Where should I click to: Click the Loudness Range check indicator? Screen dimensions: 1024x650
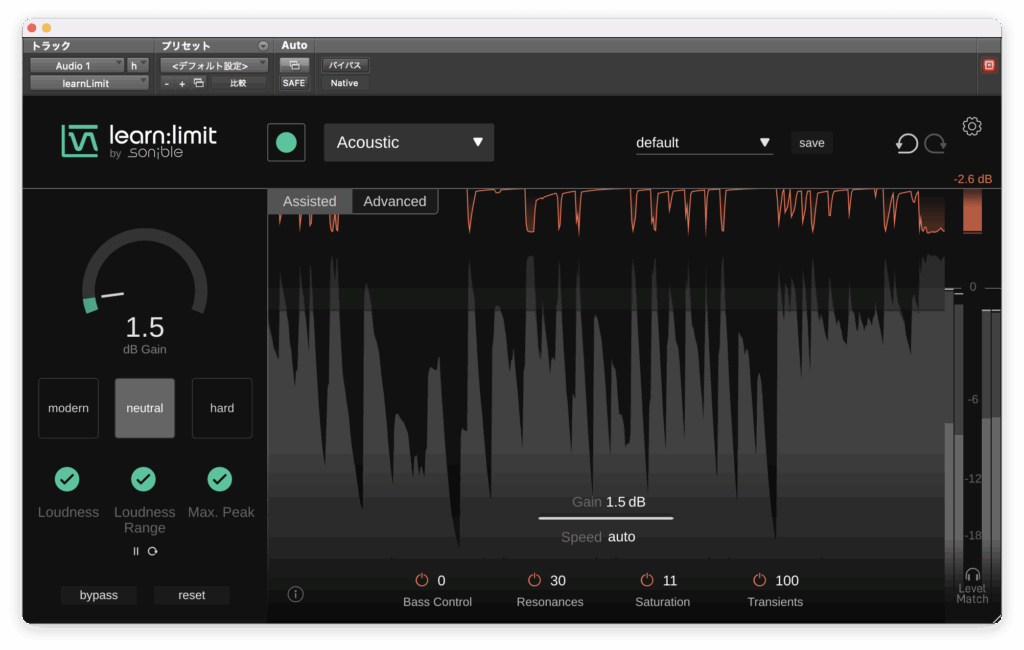click(x=144, y=479)
